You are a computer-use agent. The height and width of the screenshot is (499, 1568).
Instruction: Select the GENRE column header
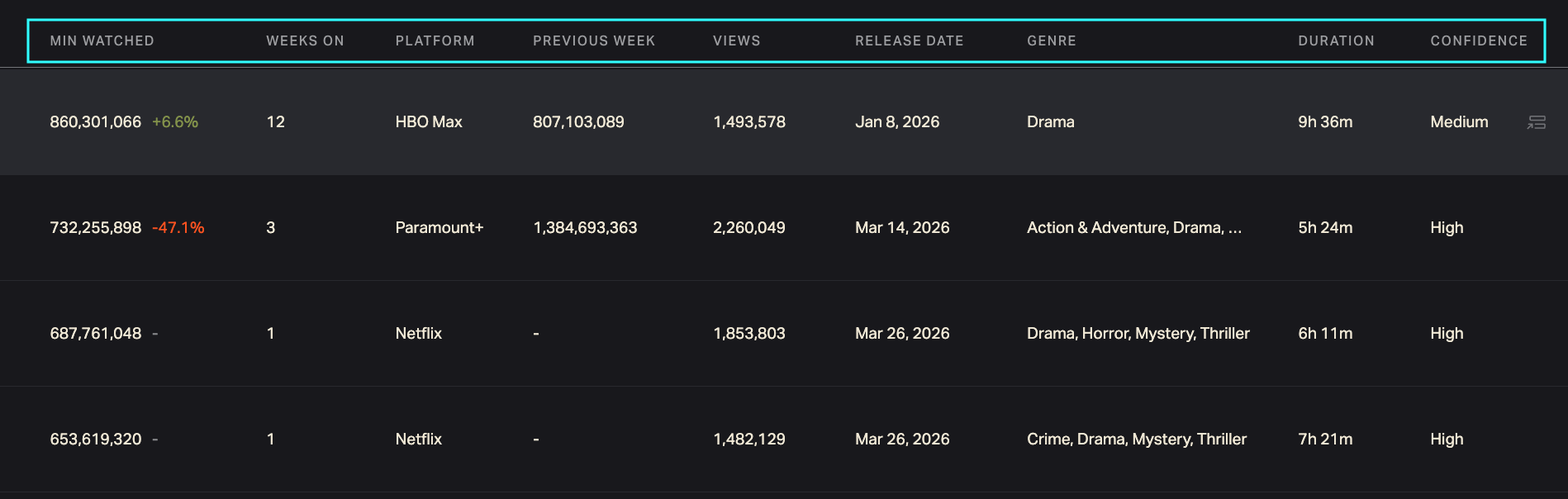point(1051,40)
